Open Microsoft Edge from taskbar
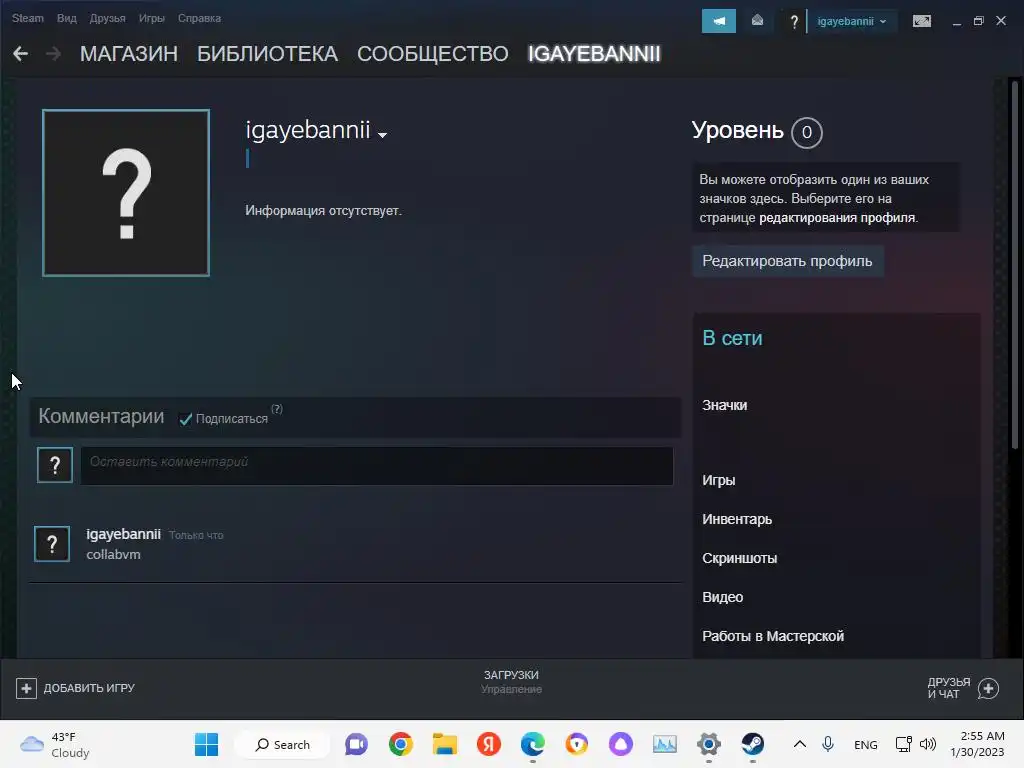 (x=533, y=744)
